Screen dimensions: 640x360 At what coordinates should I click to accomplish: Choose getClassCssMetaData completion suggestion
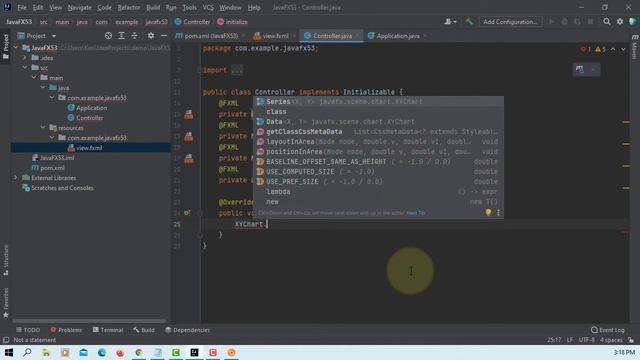click(x=378, y=131)
